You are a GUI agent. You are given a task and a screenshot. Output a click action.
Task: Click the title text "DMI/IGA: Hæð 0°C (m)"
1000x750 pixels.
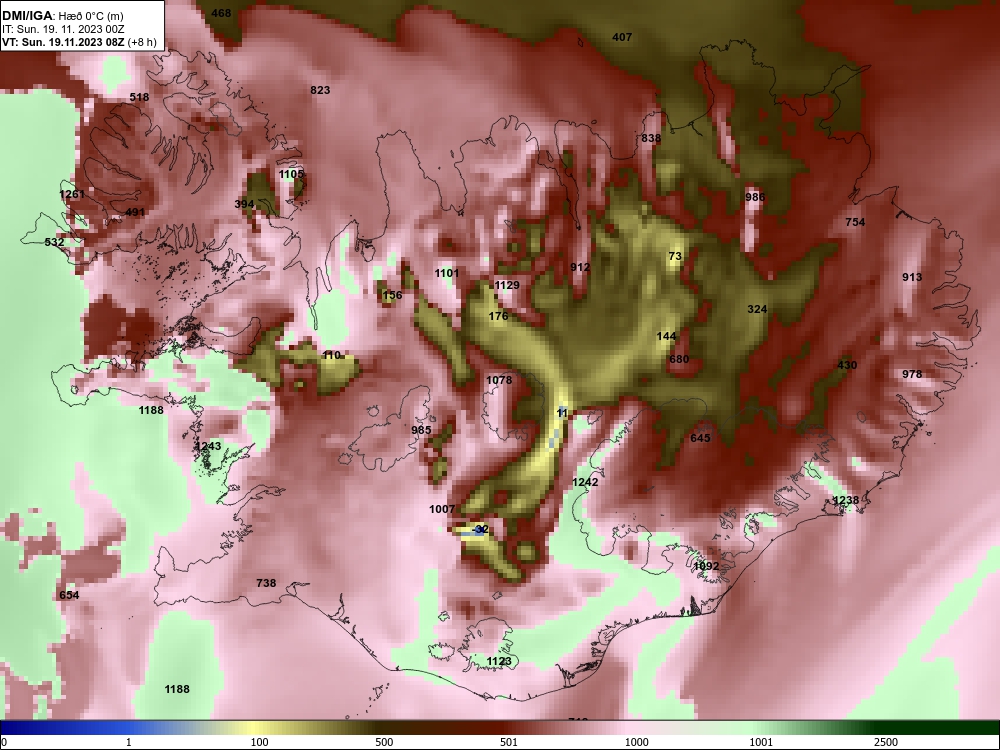click(x=63, y=16)
